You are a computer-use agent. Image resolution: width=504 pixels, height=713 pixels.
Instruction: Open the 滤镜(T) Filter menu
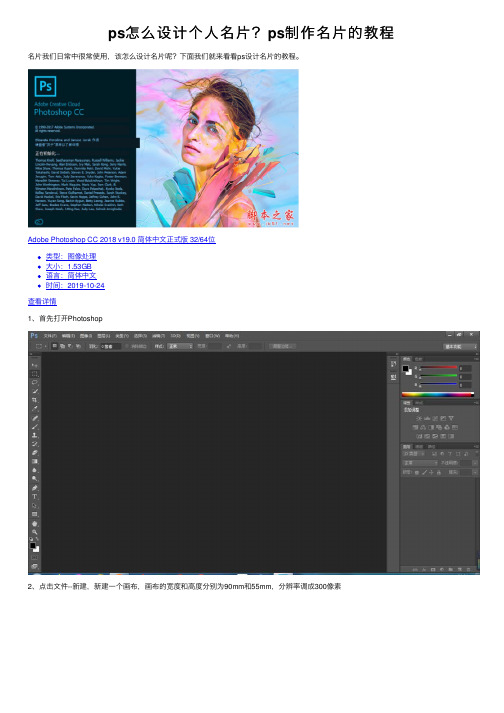(x=159, y=336)
